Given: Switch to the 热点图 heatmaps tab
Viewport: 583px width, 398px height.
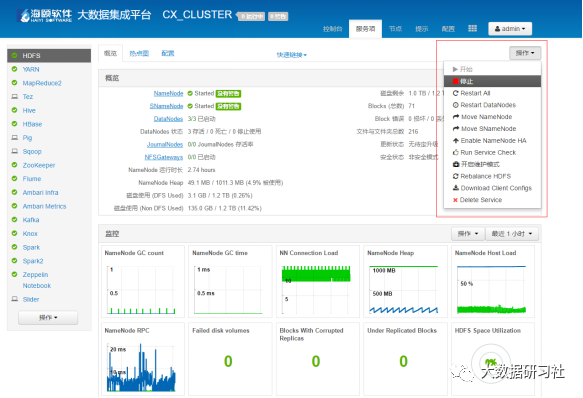Looking at the screenshot, I should coord(139,54).
